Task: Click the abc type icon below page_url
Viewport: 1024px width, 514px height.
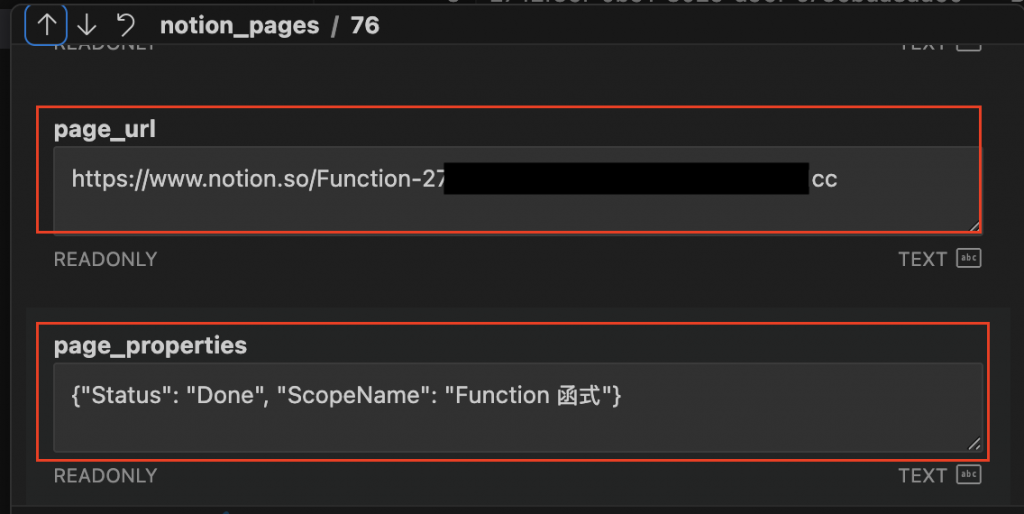Action: [x=969, y=258]
